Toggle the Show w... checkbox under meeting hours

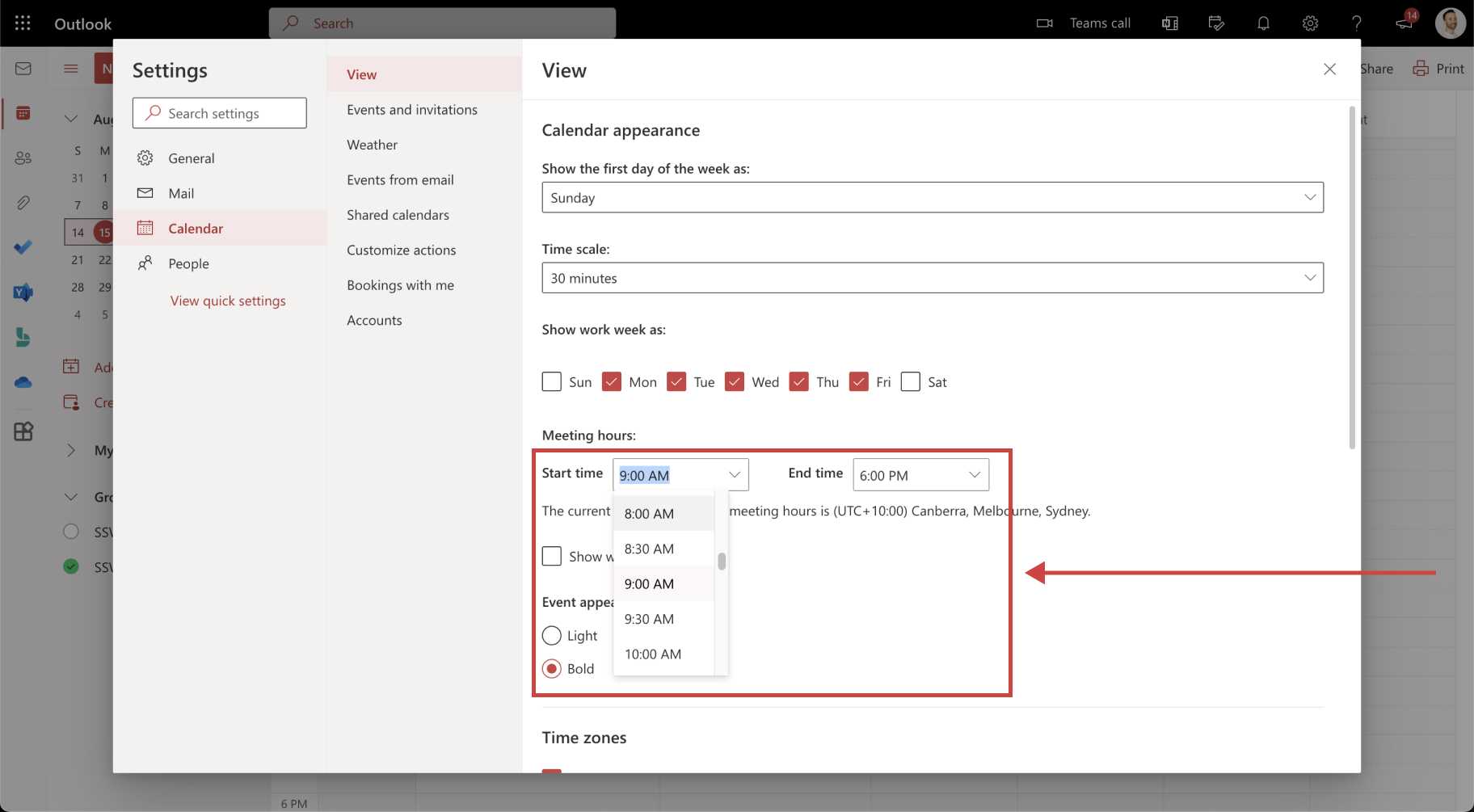[552, 557]
